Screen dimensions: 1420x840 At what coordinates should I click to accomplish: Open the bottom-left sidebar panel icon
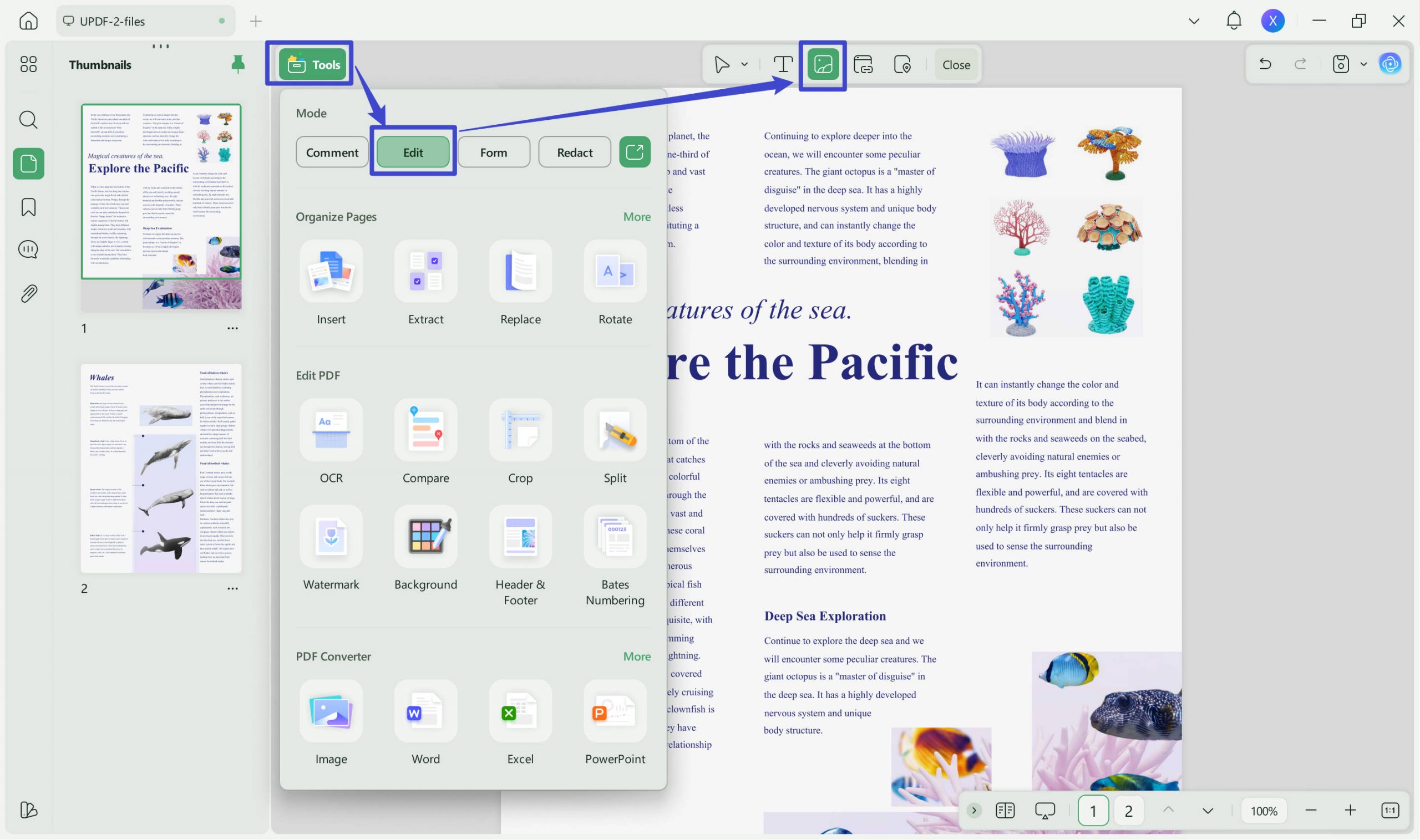point(28,810)
